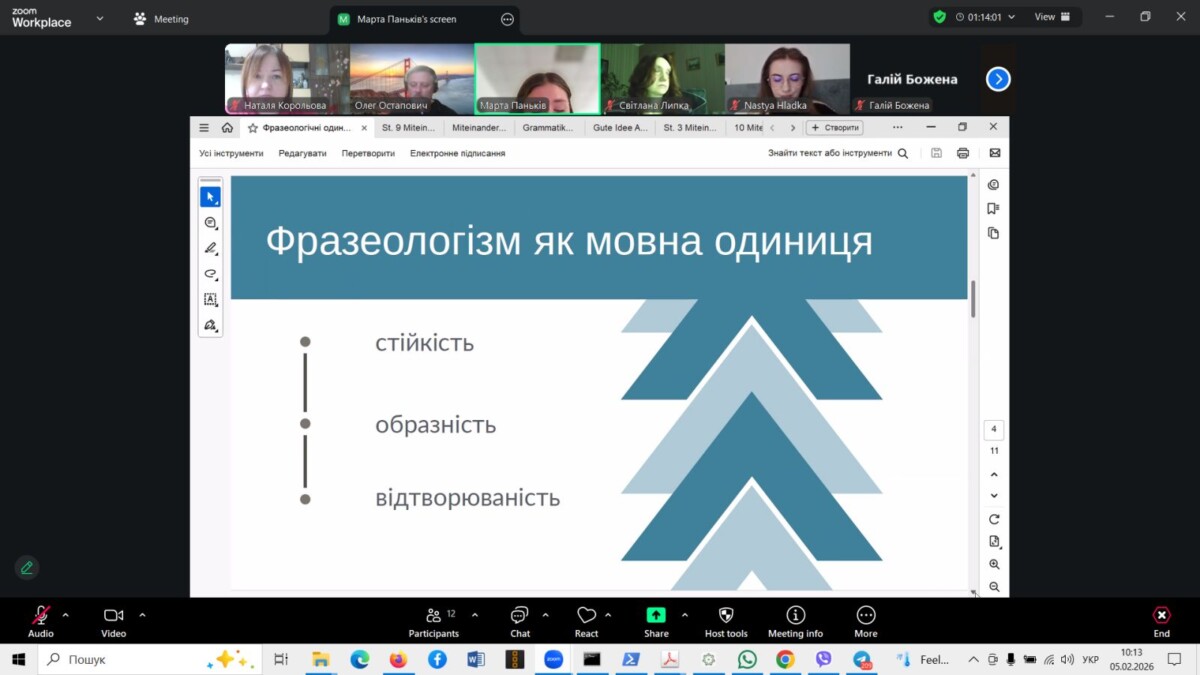The height and width of the screenshot is (675, 1200).
Task: Expand audio options arrow next to Audio
Action: (x=66, y=615)
